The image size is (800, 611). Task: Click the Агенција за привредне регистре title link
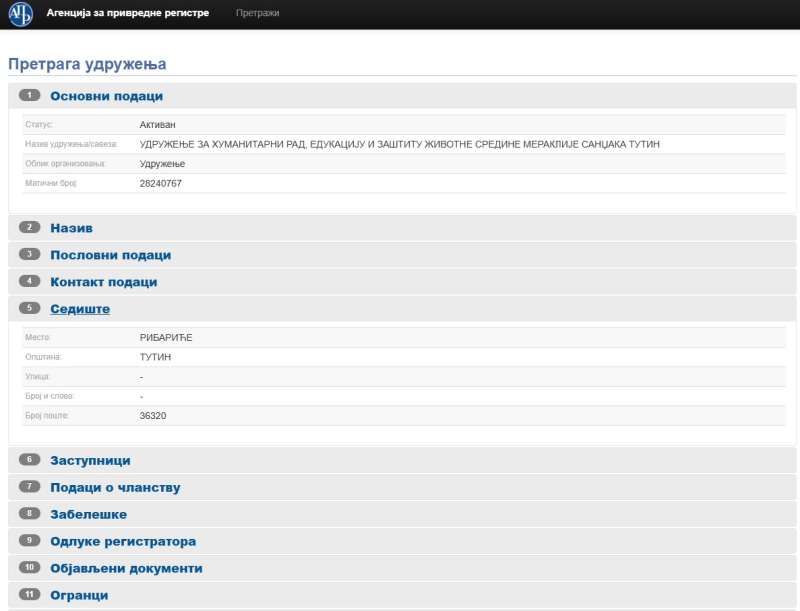point(127,14)
